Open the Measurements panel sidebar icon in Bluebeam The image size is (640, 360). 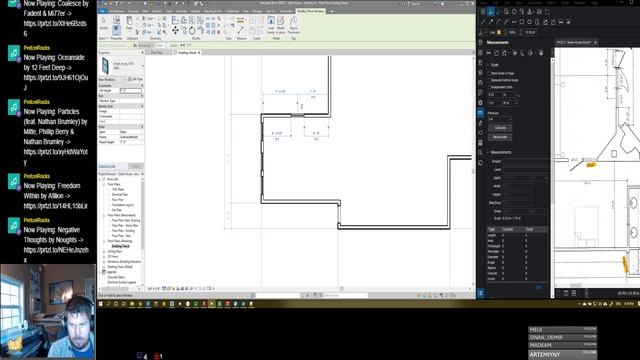[x=480, y=113]
